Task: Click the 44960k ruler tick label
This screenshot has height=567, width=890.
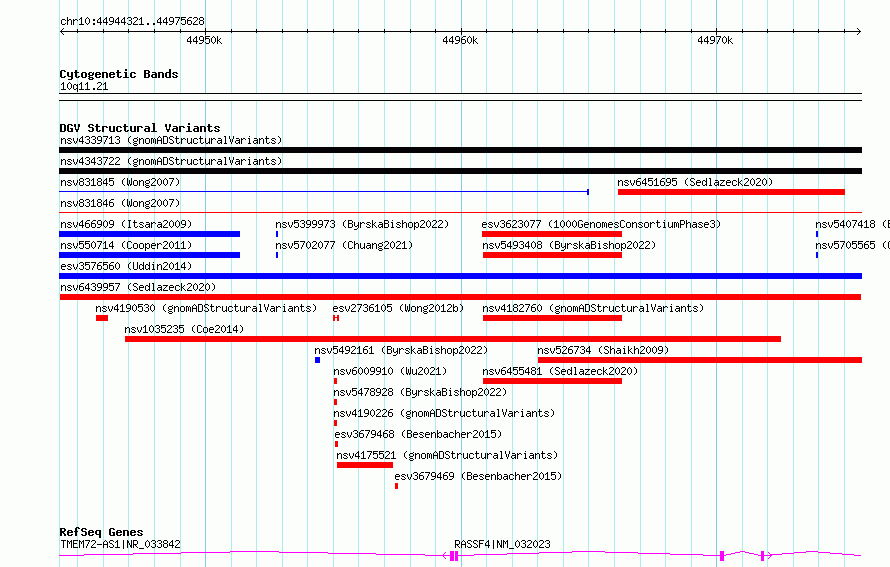Action: (x=460, y=40)
